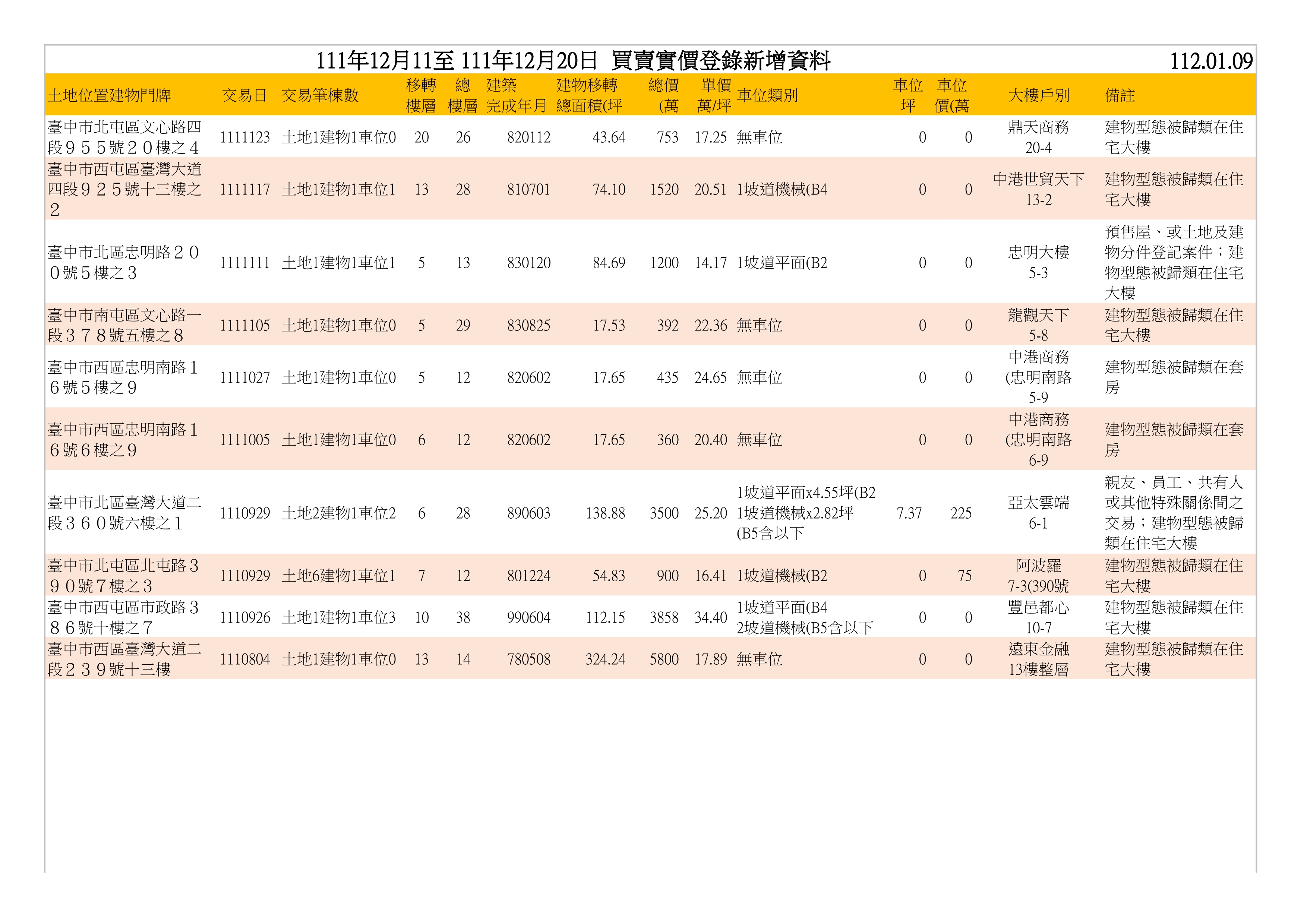This screenshot has height=924, width=1307.
Task: Click total price 435
Action: click(x=667, y=378)
